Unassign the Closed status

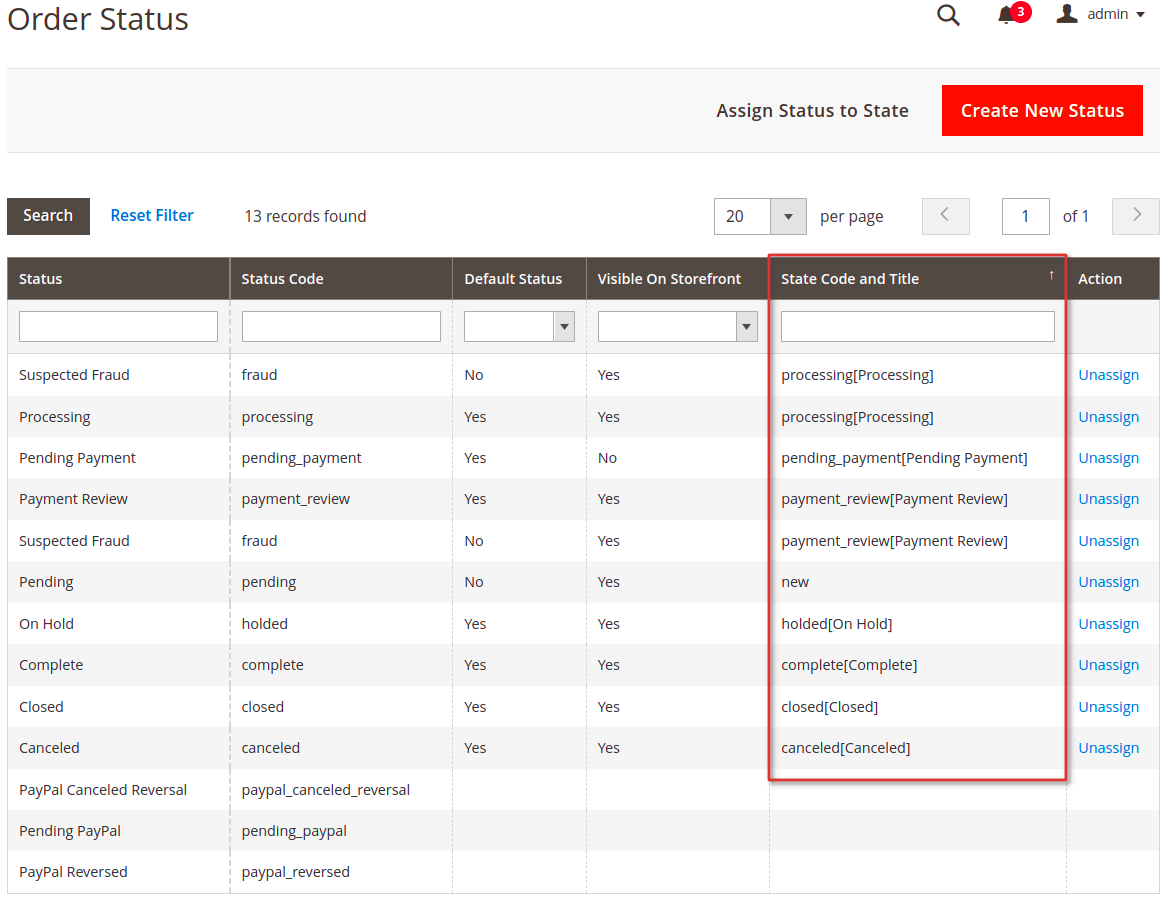pyautogui.click(x=1108, y=707)
